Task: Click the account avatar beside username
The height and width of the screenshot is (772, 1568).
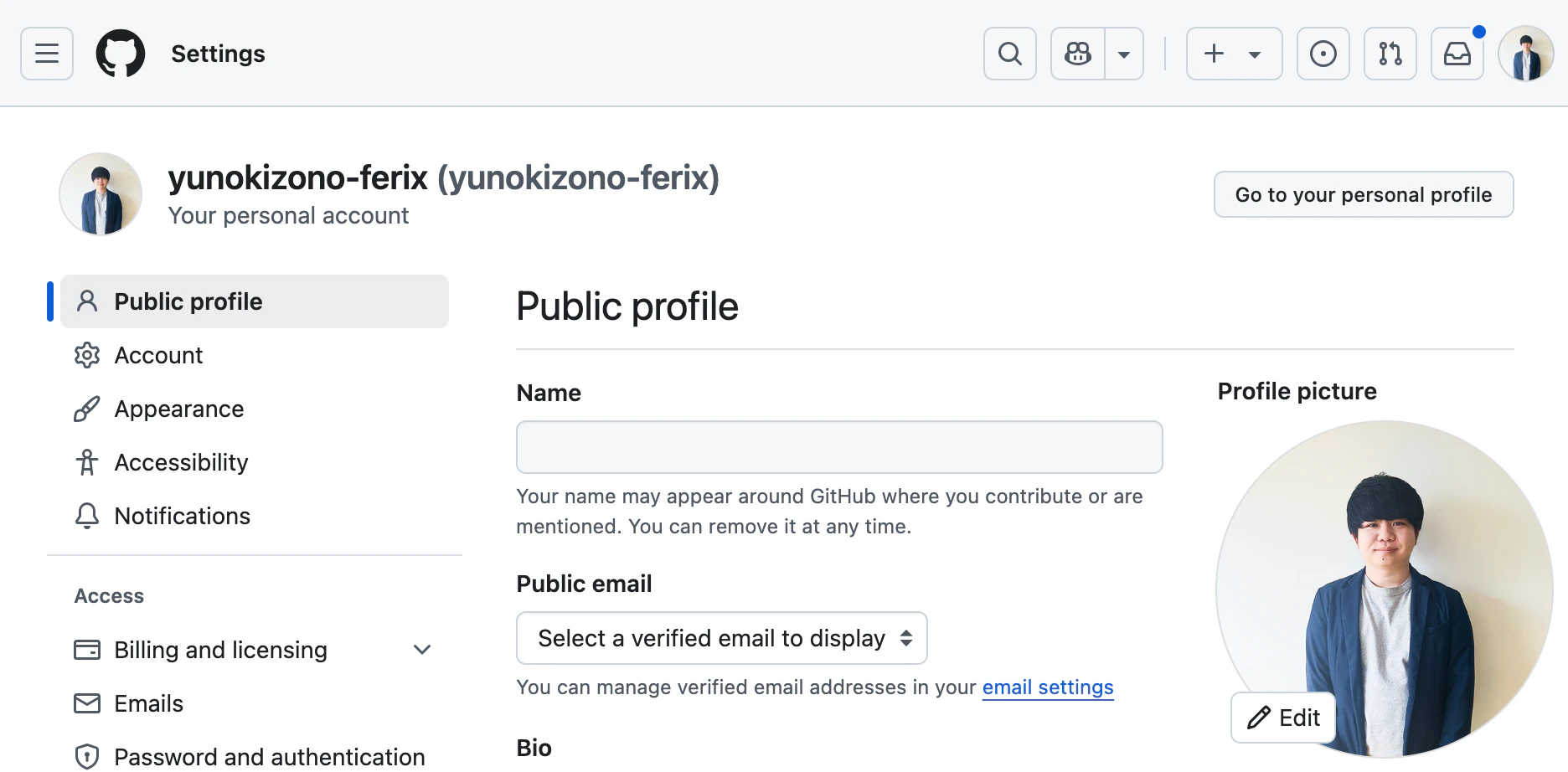Action: [x=101, y=194]
